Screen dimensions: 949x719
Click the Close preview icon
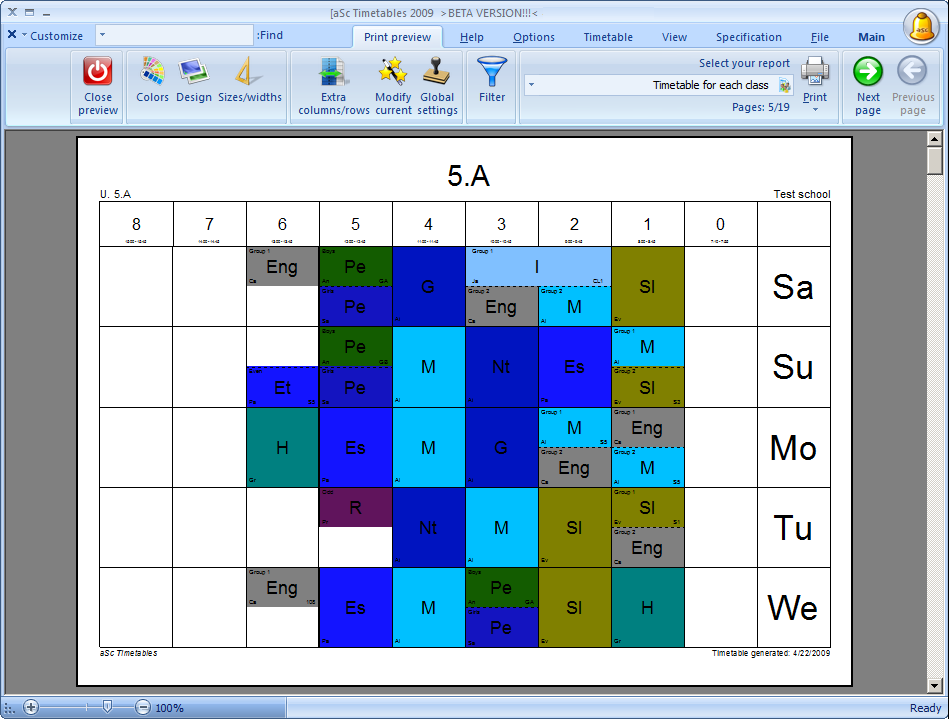tap(98, 72)
